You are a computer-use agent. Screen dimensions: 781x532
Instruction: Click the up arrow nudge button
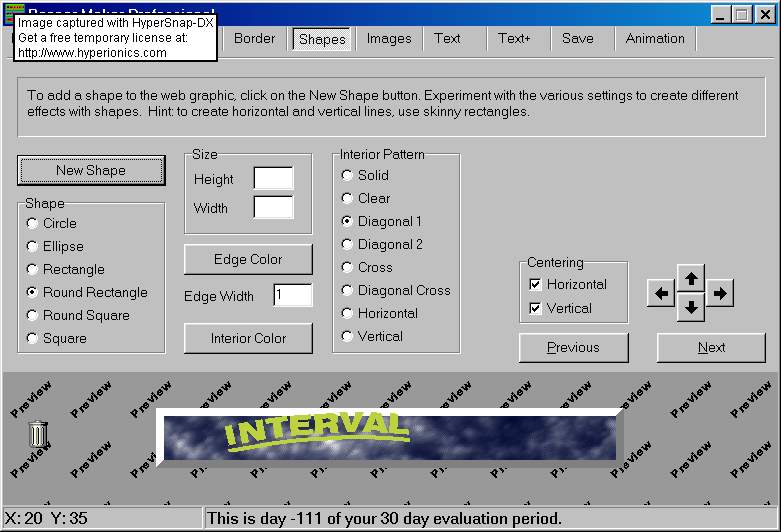[x=691, y=278]
